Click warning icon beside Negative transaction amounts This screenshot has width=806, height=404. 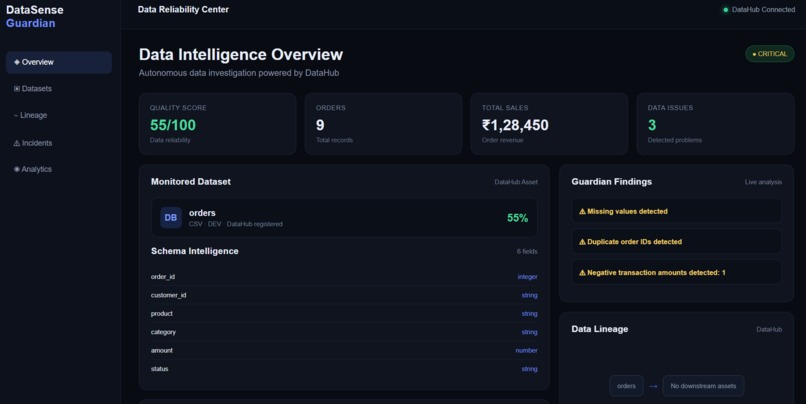(582, 272)
